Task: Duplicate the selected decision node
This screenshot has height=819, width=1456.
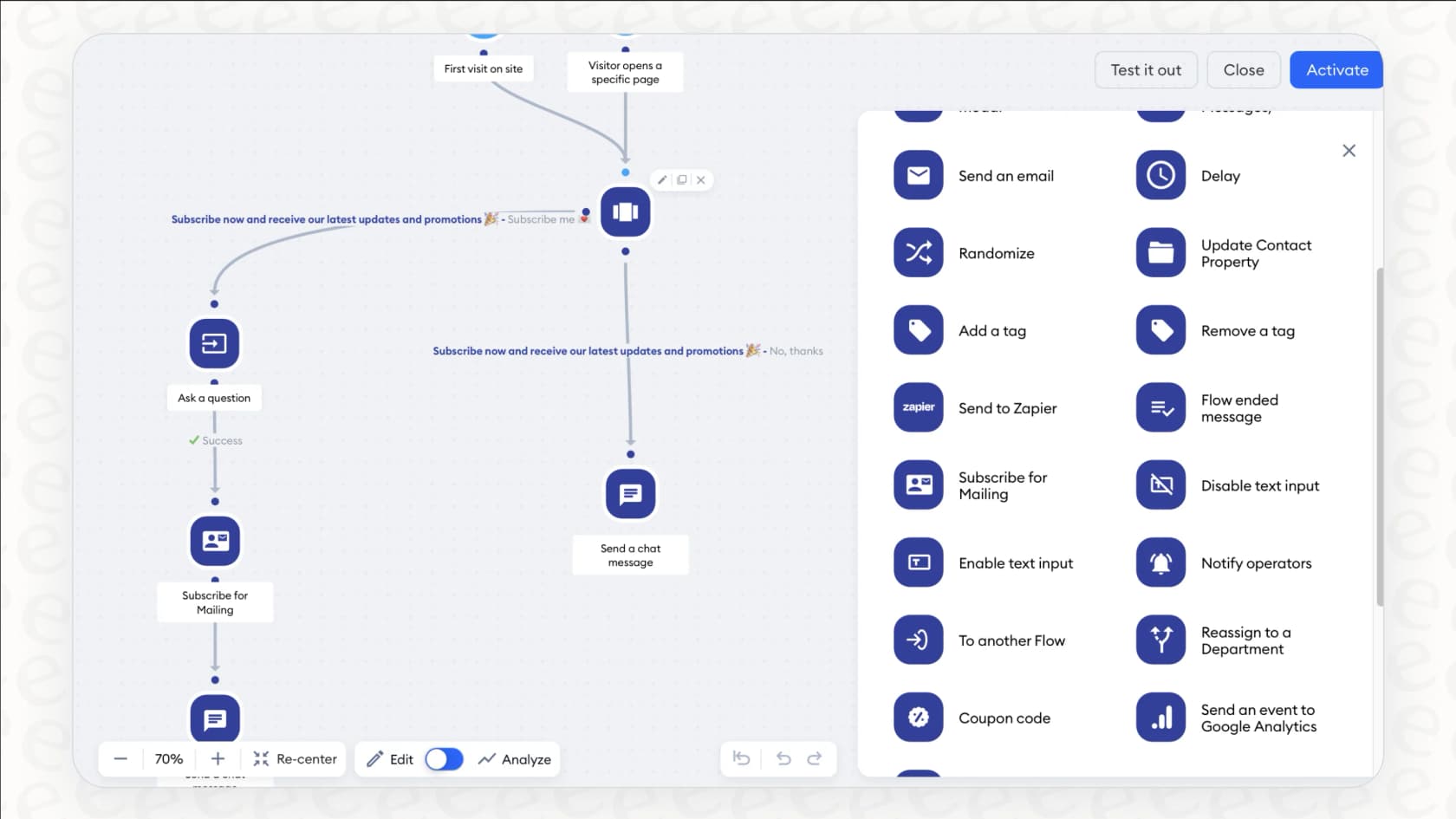Action: (x=682, y=180)
